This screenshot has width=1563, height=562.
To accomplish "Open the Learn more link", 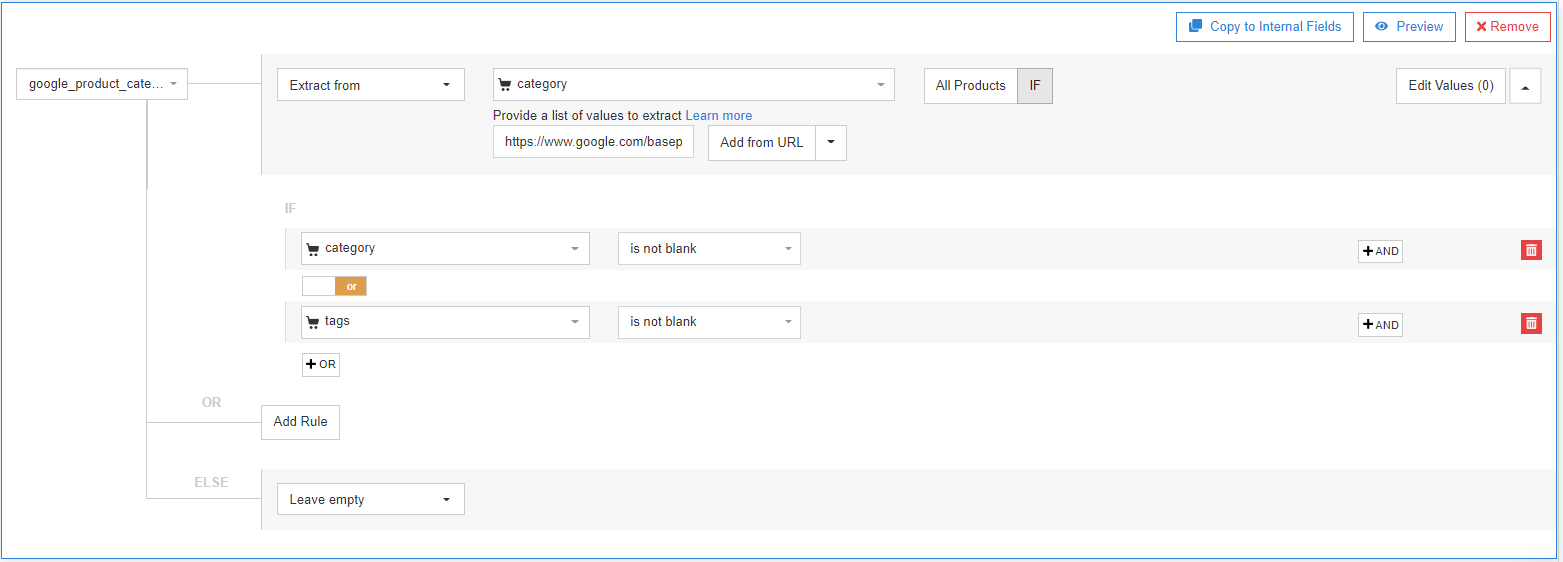I will (718, 116).
